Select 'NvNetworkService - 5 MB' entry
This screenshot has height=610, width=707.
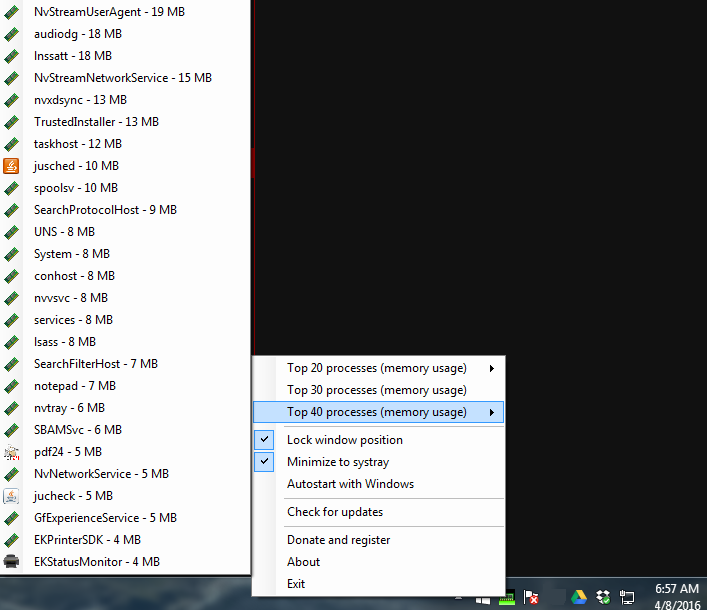coord(125,474)
